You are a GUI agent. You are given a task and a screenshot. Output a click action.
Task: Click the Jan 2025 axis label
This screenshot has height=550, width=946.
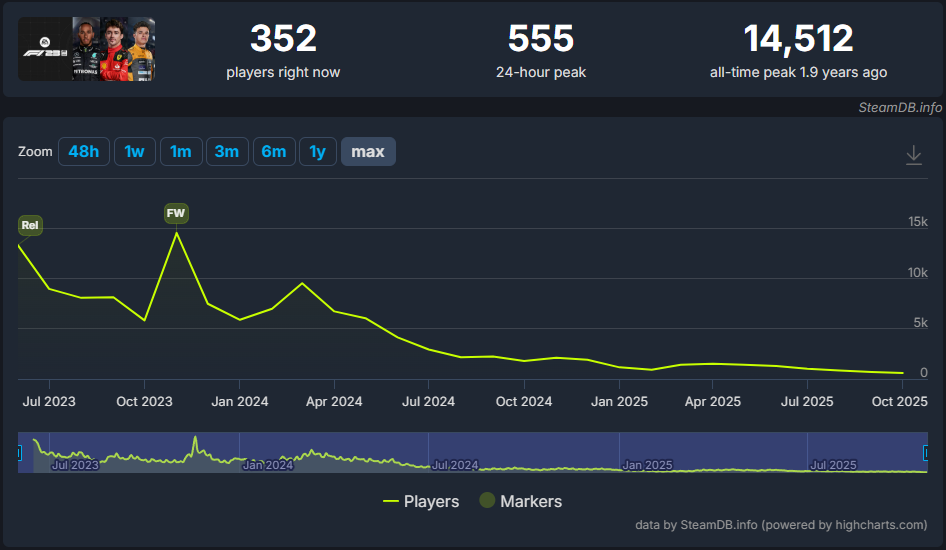(619, 402)
